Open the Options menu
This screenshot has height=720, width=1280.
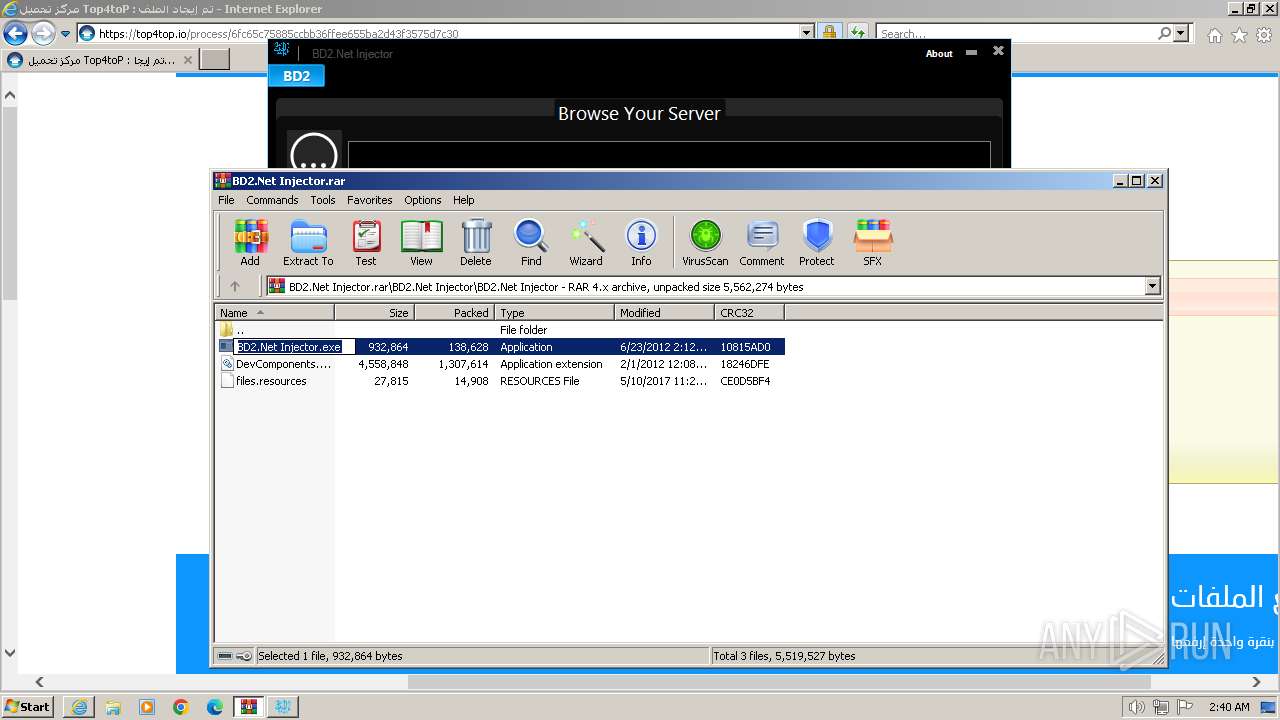coord(423,200)
